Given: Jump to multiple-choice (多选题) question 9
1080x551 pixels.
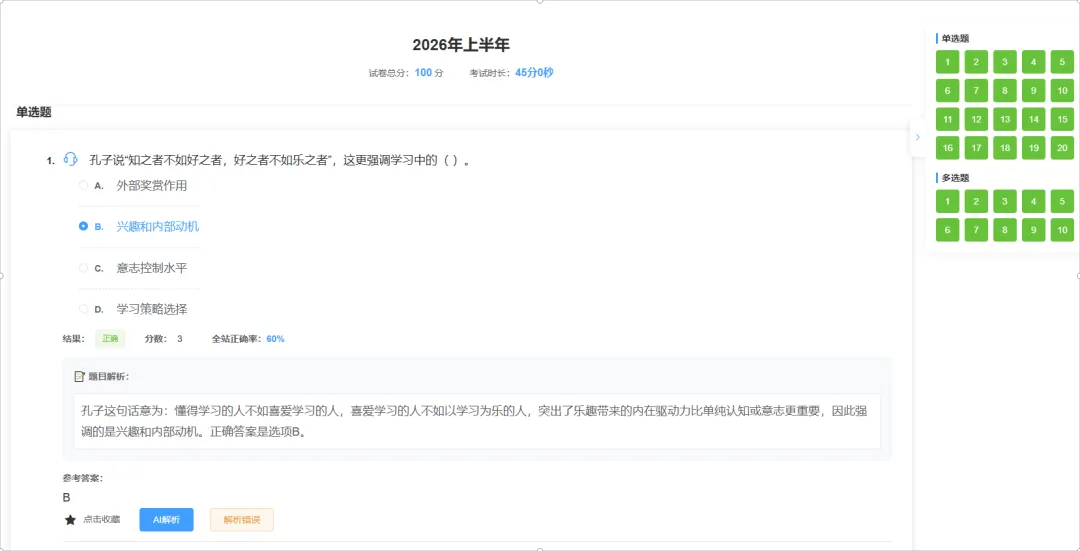Looking at the screenshot, I should click(1034, 230).
